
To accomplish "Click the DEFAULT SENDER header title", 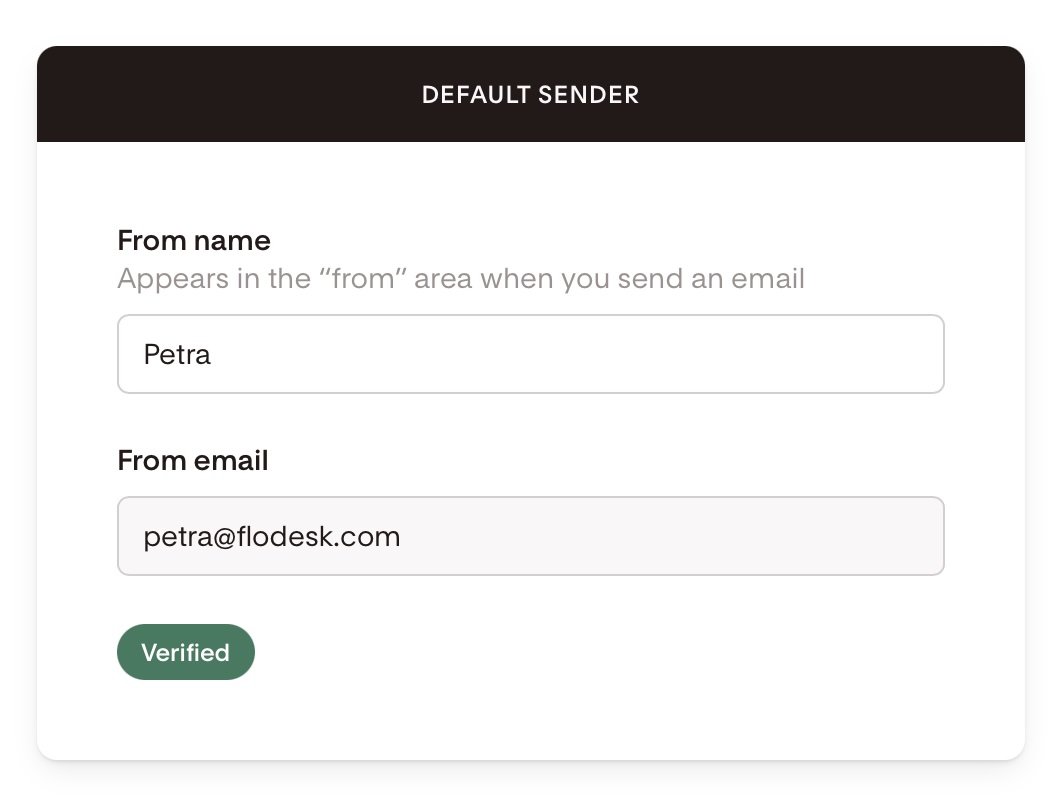I will pyautogui.click(x=531, y=95).
